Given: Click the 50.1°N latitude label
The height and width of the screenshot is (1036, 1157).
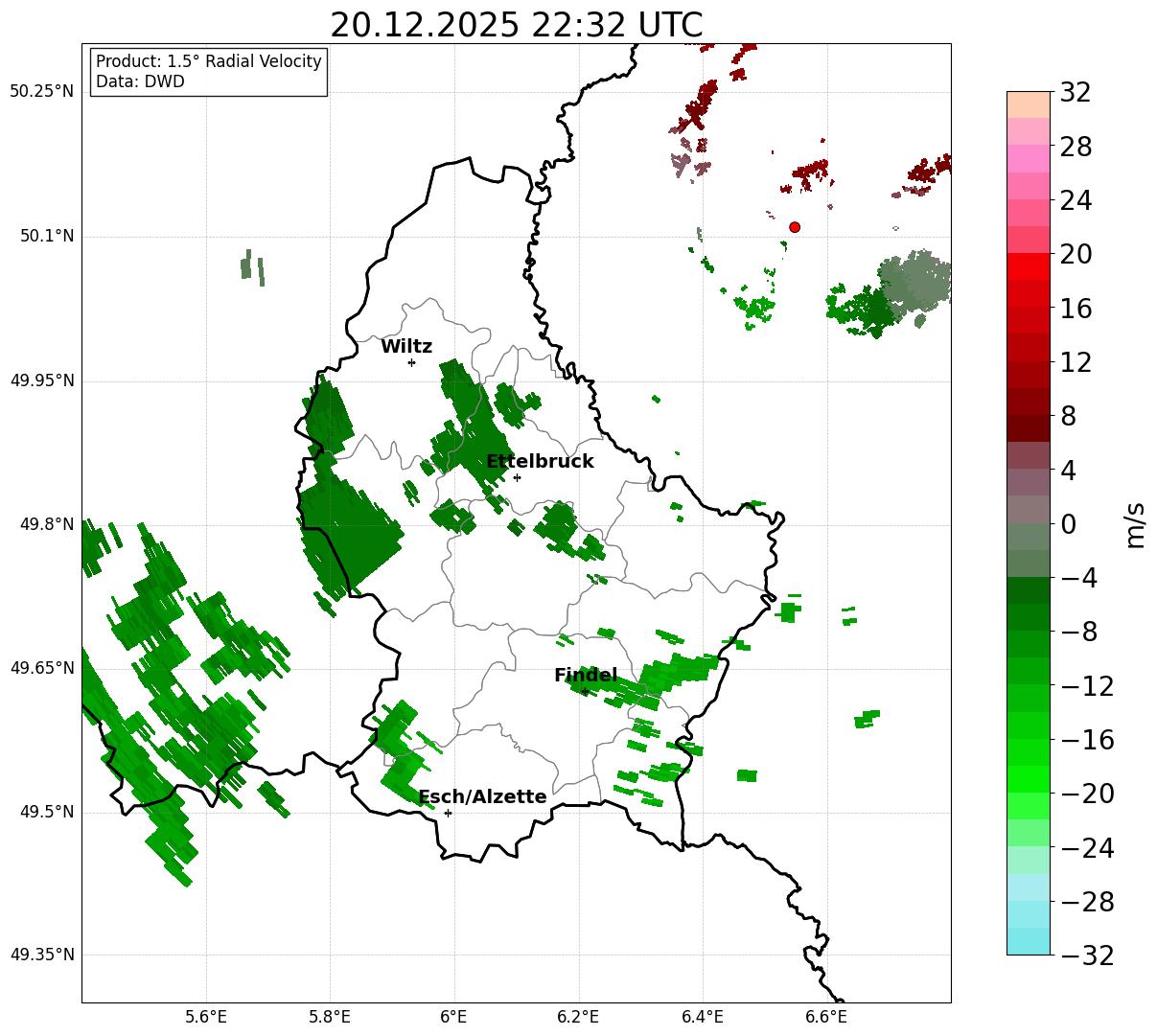Looking at the screenshot, I should [x=47, y=236].
